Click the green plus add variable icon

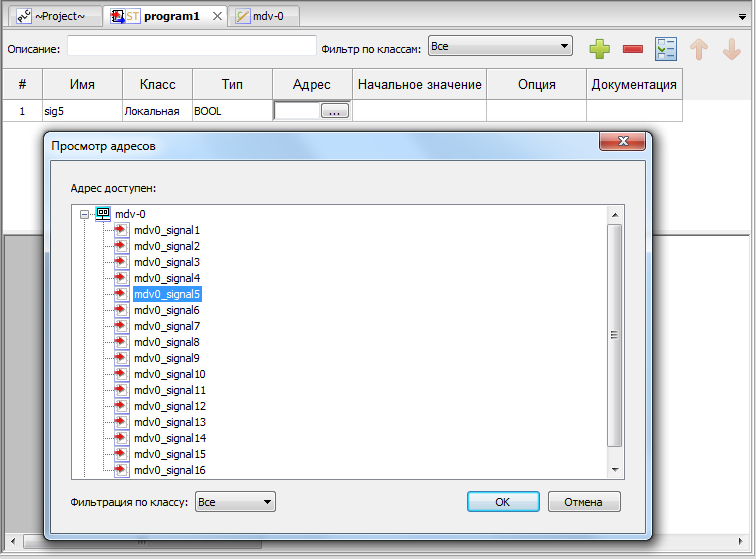point(599,48)
